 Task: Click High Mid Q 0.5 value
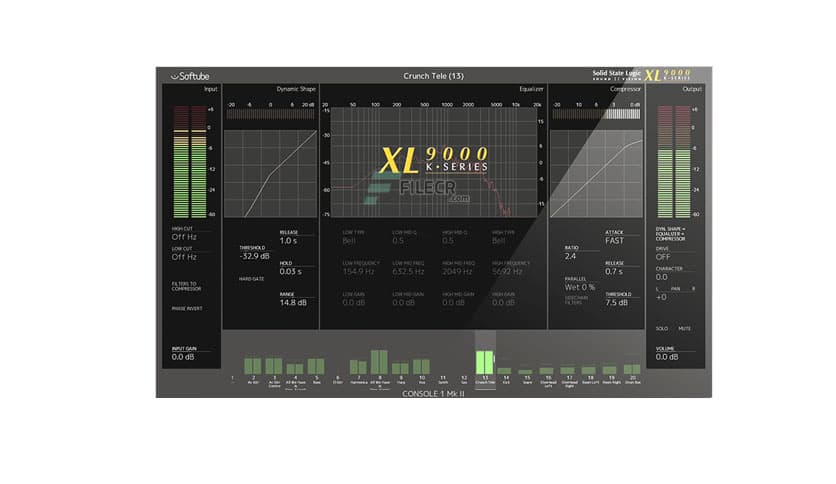pos(448,241)
